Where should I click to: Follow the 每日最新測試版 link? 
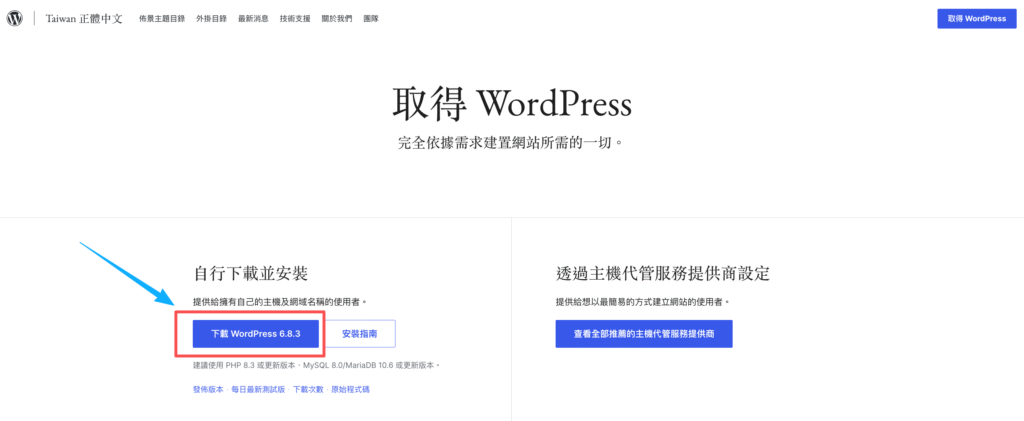(258, 388)
